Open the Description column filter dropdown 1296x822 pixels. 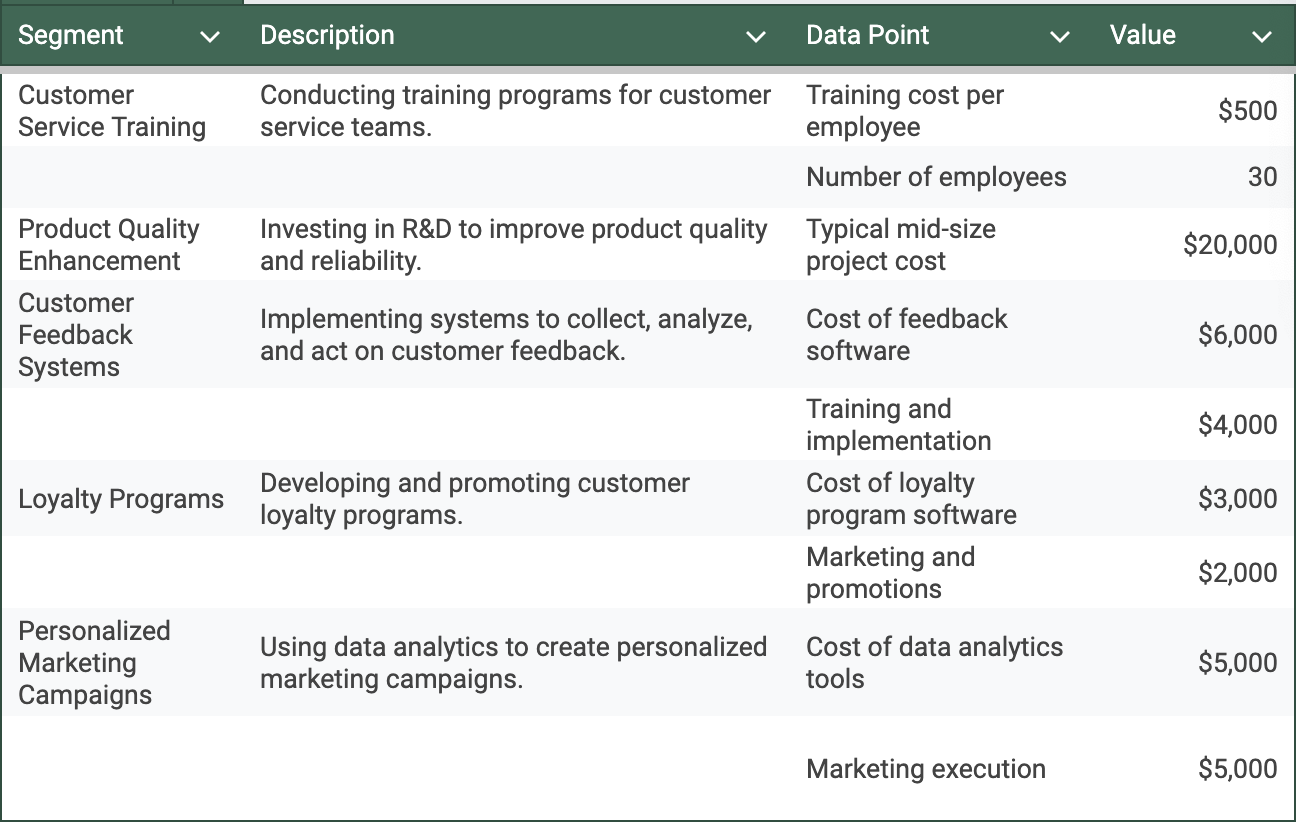(756, 37)
